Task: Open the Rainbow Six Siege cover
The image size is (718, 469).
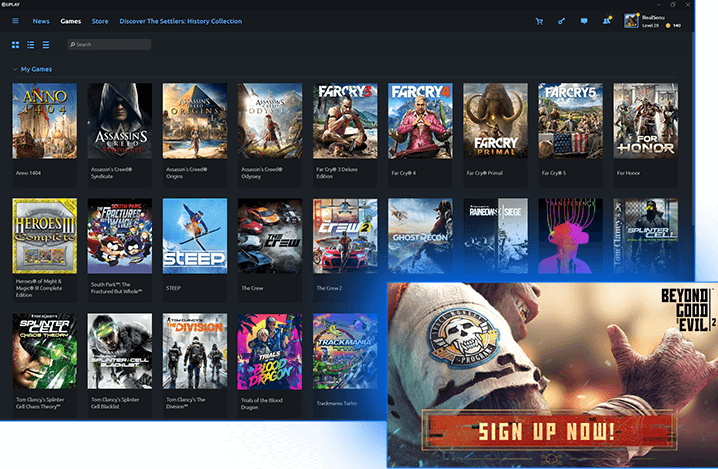Action: click(x=495, y=236)
